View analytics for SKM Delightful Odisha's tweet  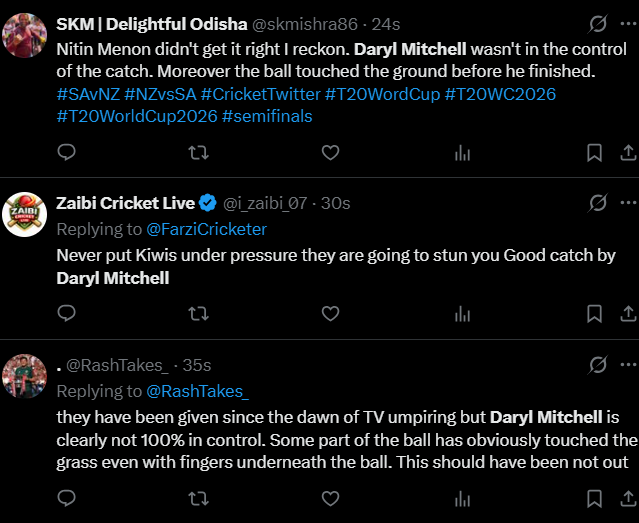click(462, 152)
